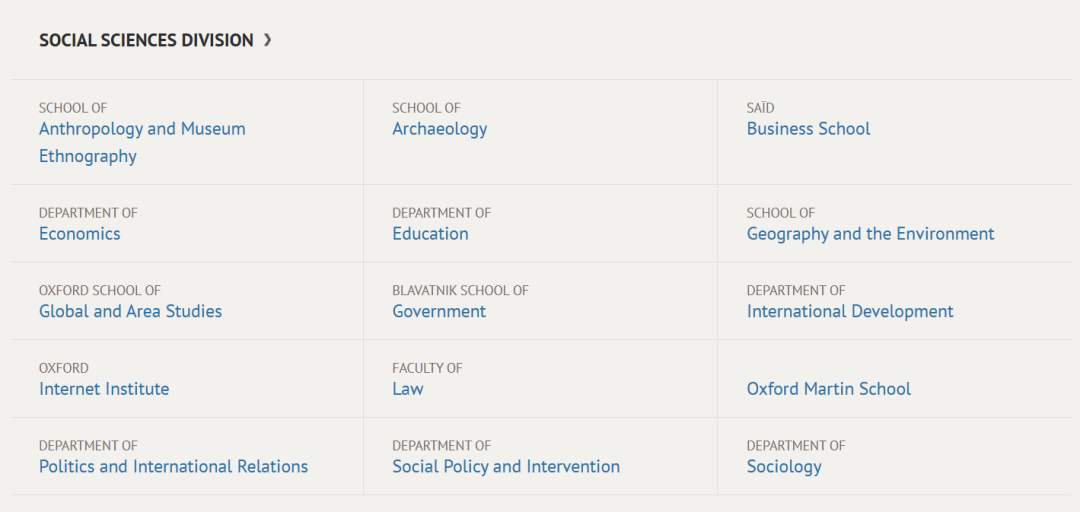1080x512 pixels.
Task: Open Geography and the Environment link
Action: pyautogui.click(x=871, y=234)
